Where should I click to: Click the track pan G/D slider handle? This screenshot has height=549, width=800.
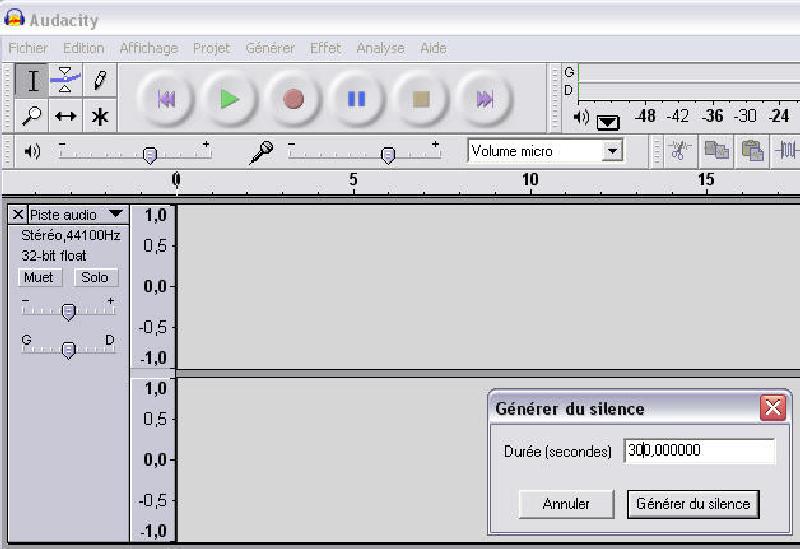click(68, 350)
